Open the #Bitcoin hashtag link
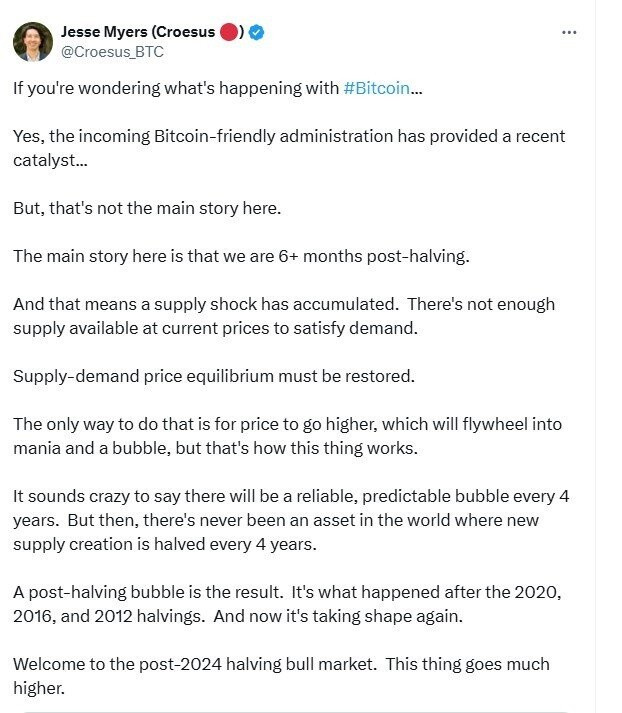This screenshot has height=713, width=622. tap(376, 88)
